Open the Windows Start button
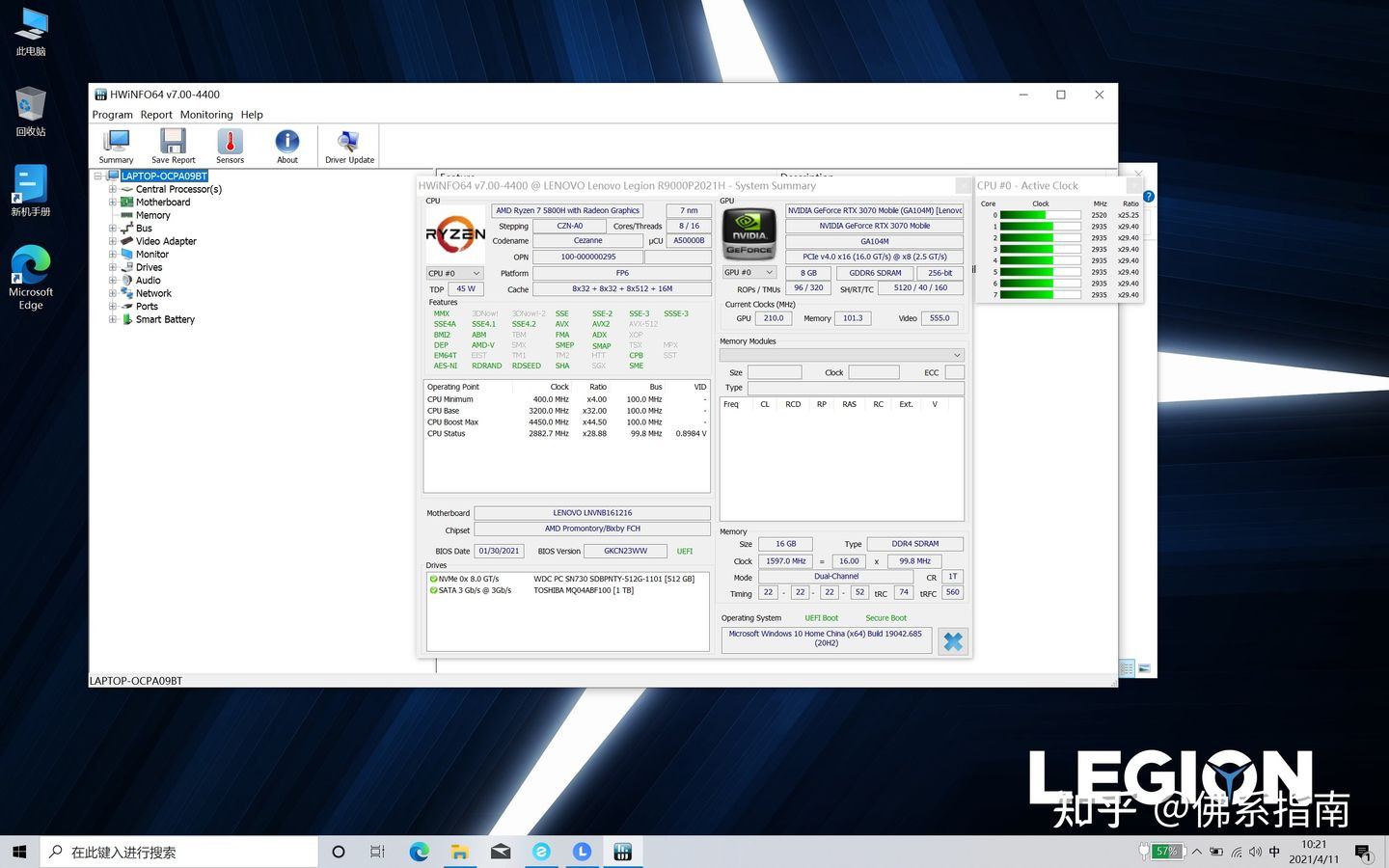This screenshot has width=1389, height=868. 19,852
